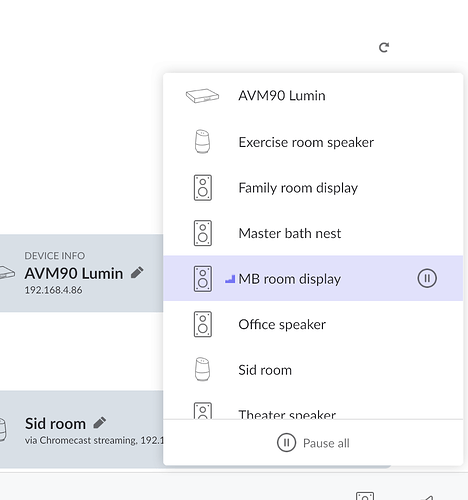Click the Exercise room speaker device icon
The width and height of the screenshot is (468, 500).
[x=202, y=142]
